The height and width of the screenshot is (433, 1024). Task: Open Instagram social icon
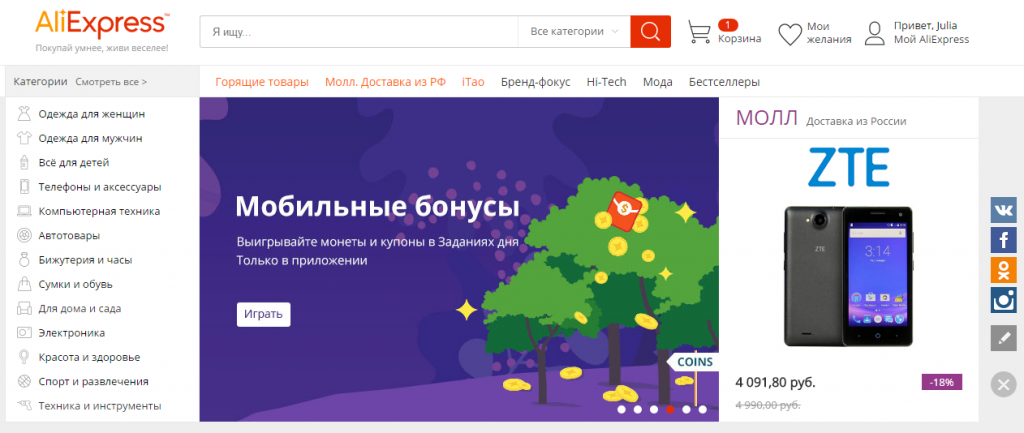point(1003,300)
